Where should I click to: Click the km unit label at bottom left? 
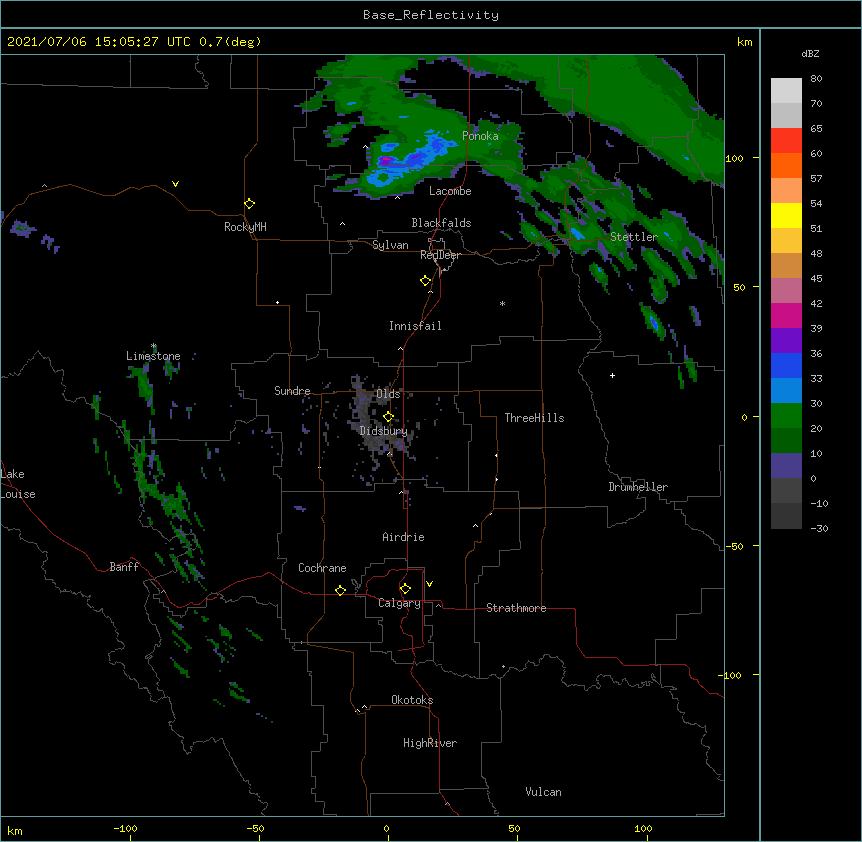pyautogui.click(x=15, y=830)
